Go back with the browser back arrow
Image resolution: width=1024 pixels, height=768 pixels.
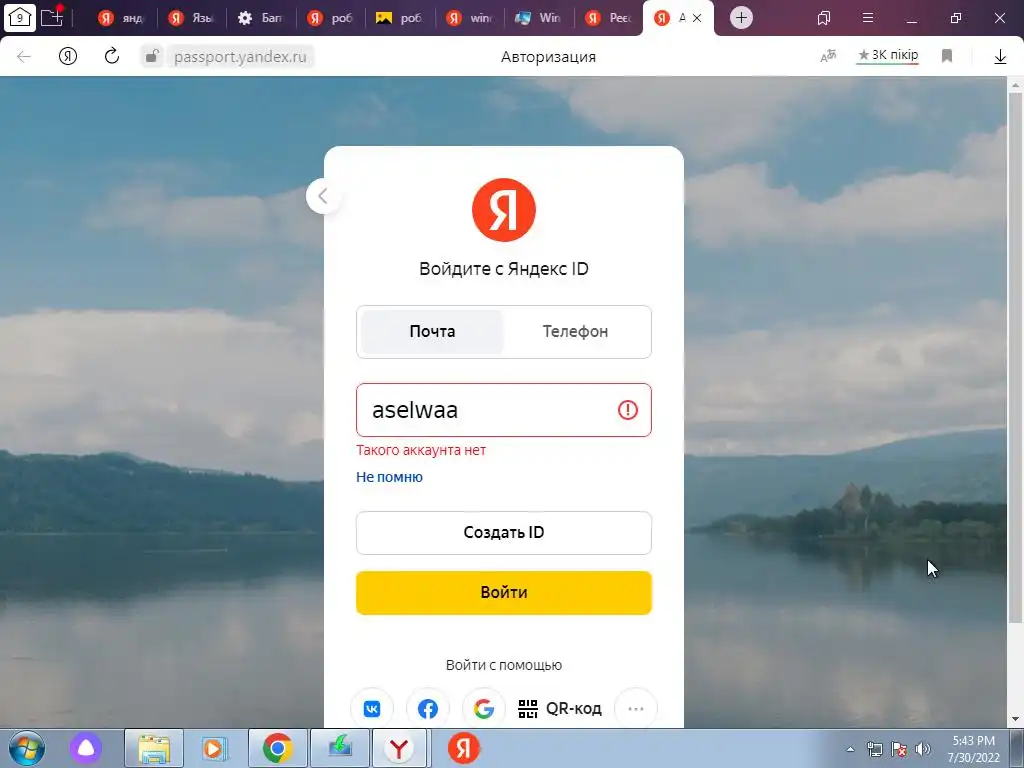24,57
